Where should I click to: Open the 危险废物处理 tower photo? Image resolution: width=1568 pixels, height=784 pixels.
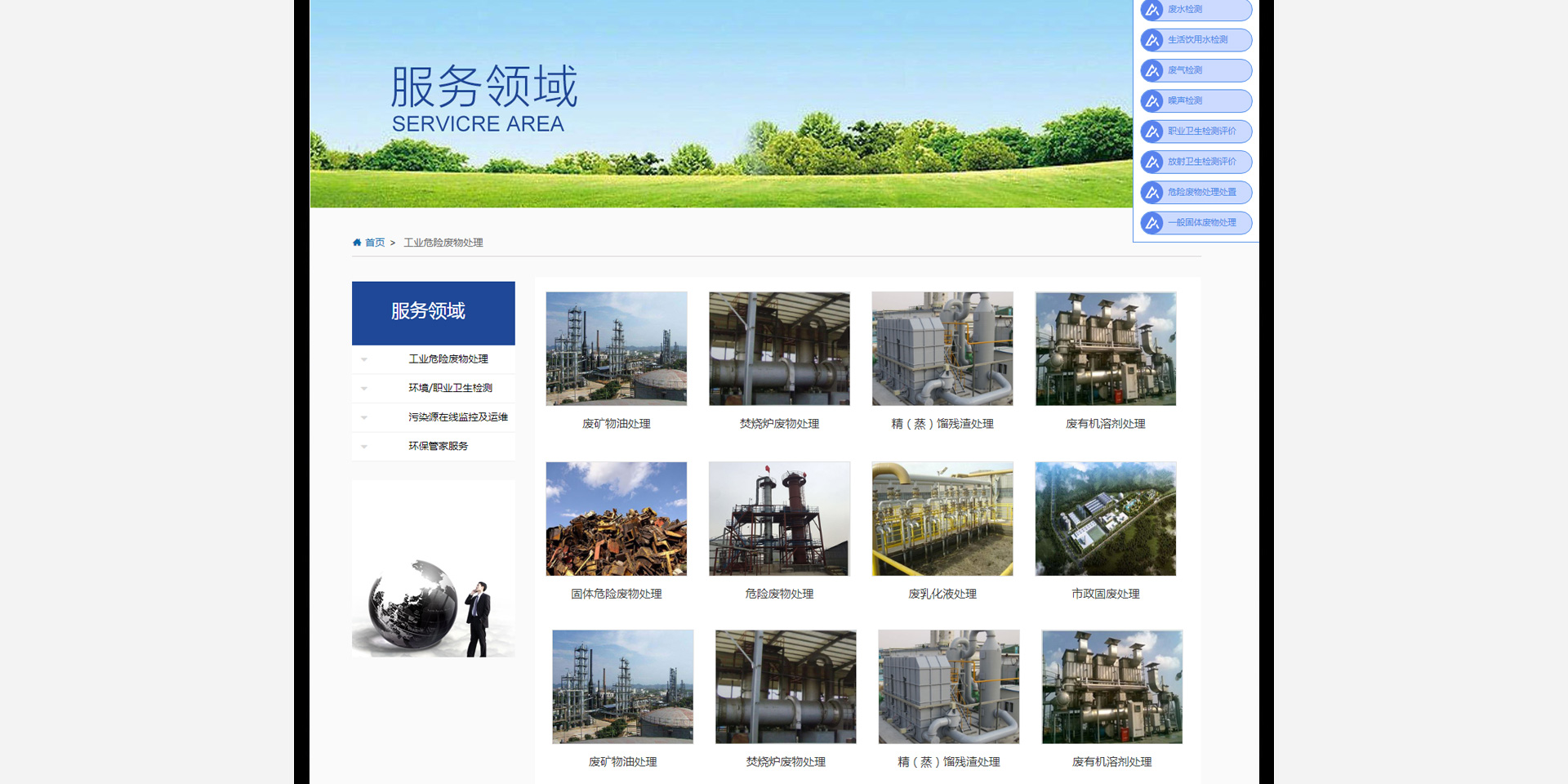coord(779,519)
